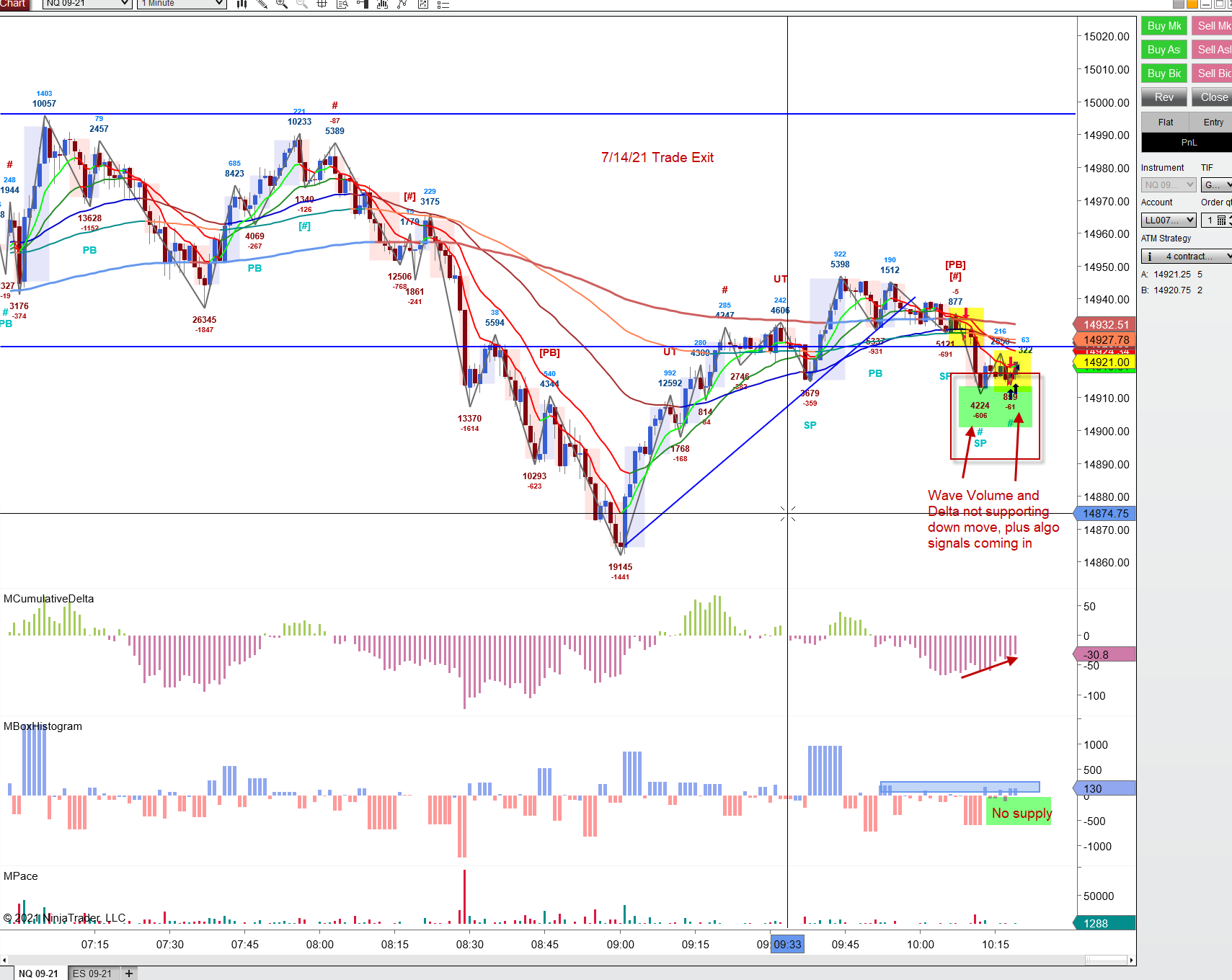Open the strategies icon
This screenshot has width=1232, height=980.
click(423, 4)
